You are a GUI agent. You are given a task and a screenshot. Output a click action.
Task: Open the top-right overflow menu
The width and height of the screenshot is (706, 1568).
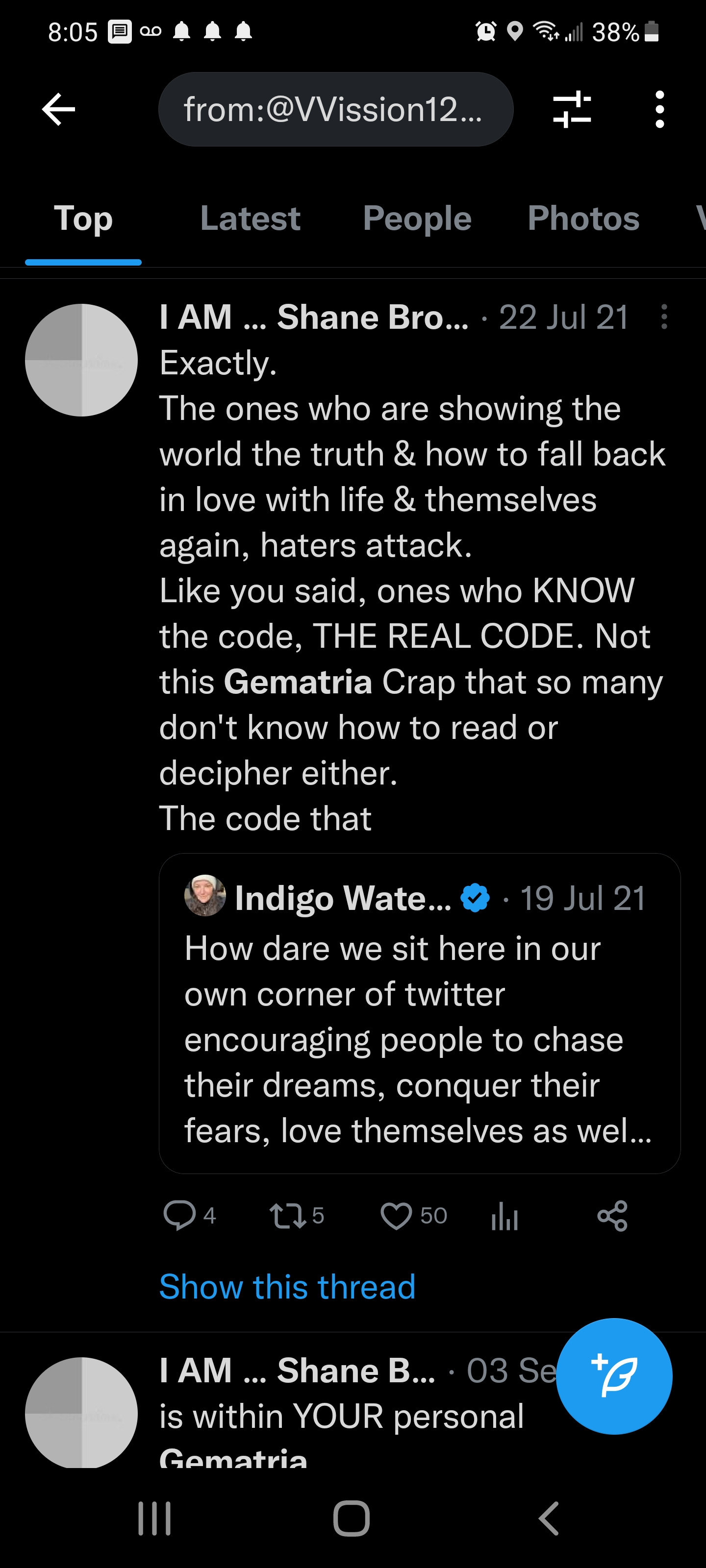point(659,110)
